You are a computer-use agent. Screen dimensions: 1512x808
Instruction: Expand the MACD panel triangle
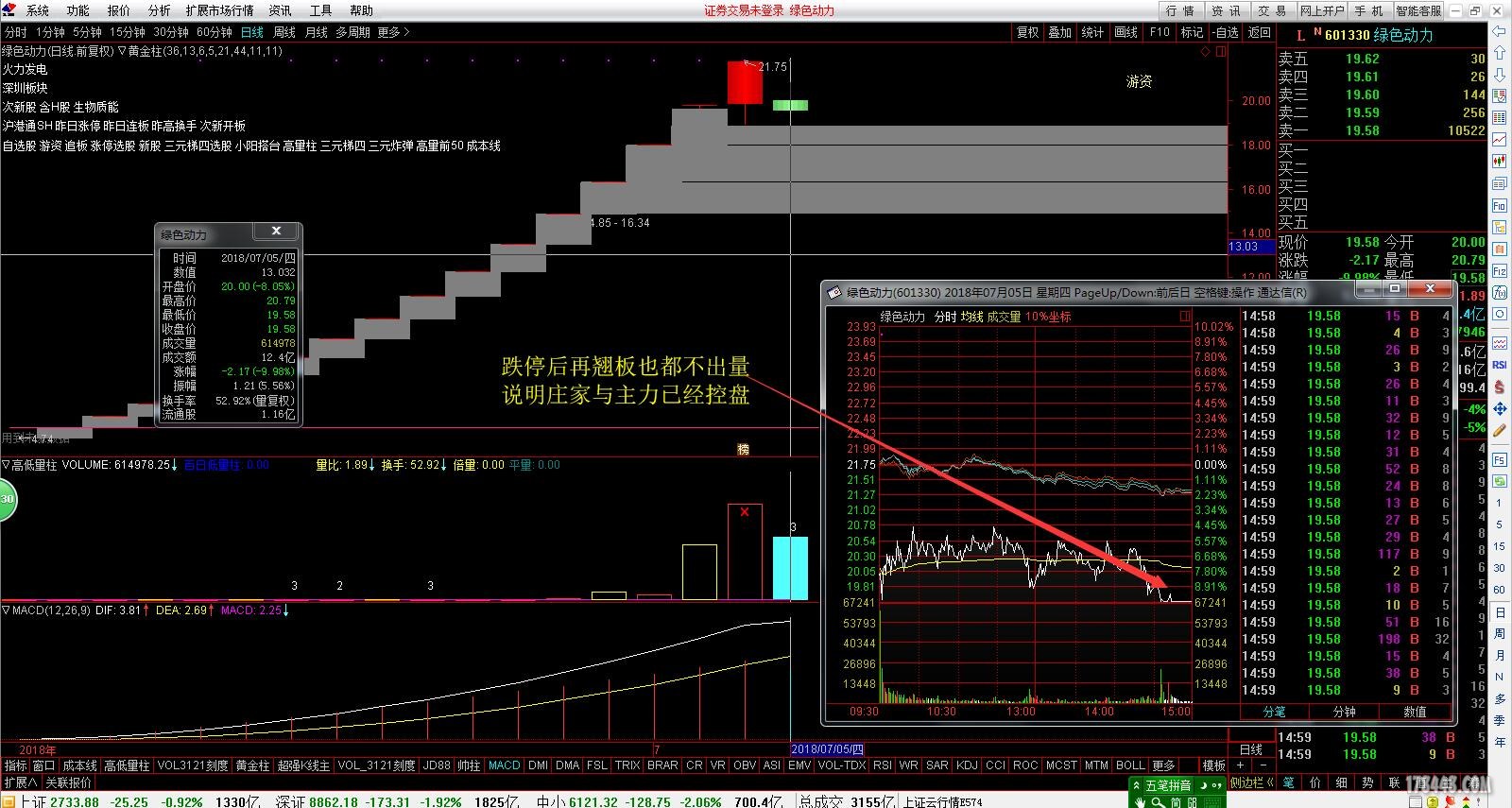[x=6, y=610]
